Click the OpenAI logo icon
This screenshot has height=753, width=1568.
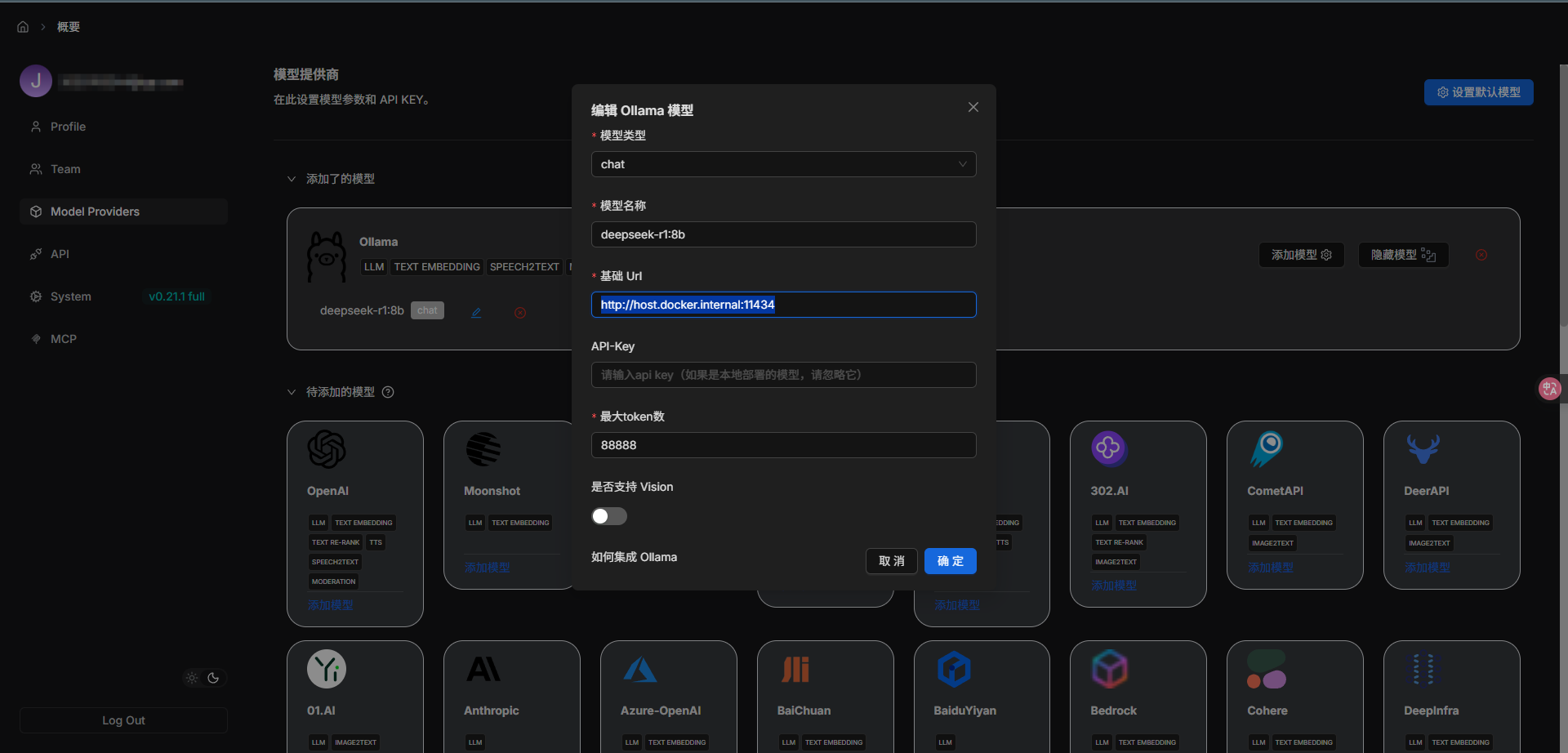point(327,449)
